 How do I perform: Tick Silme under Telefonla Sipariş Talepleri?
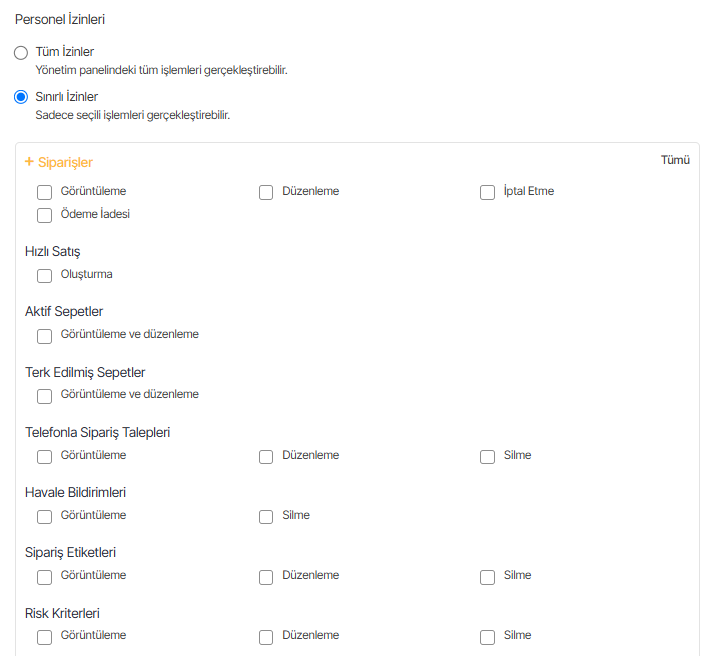[487, 457]
